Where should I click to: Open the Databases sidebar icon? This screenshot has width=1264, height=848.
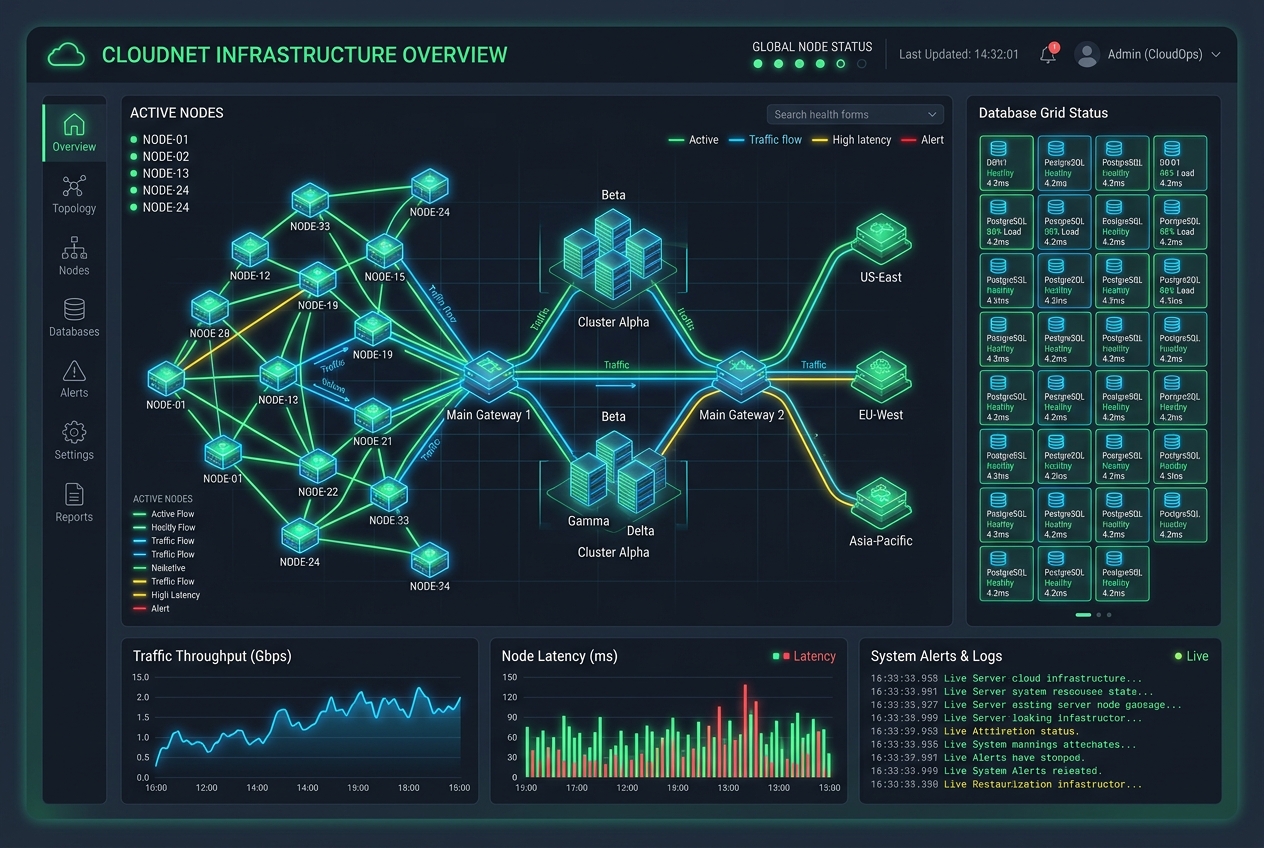pyautogui.click(x=74, y=309)
